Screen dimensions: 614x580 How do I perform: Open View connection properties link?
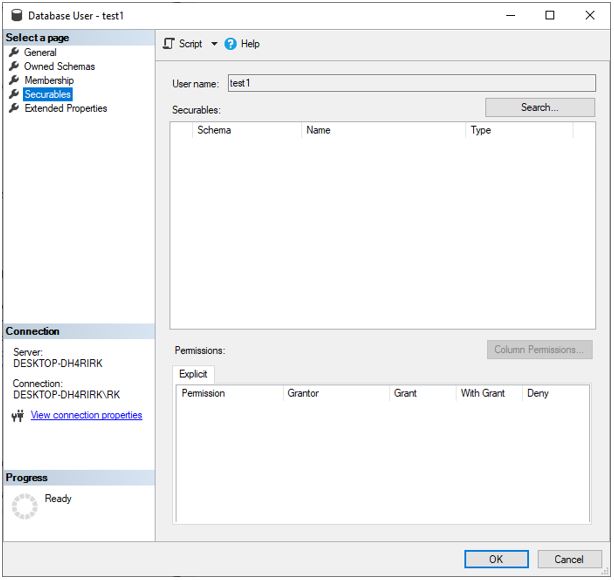(x=87, y=415)
